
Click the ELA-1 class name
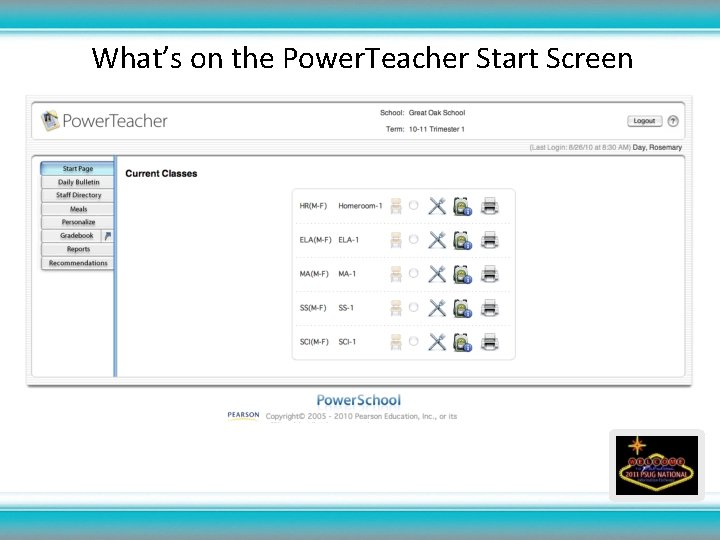coord(349,240)
